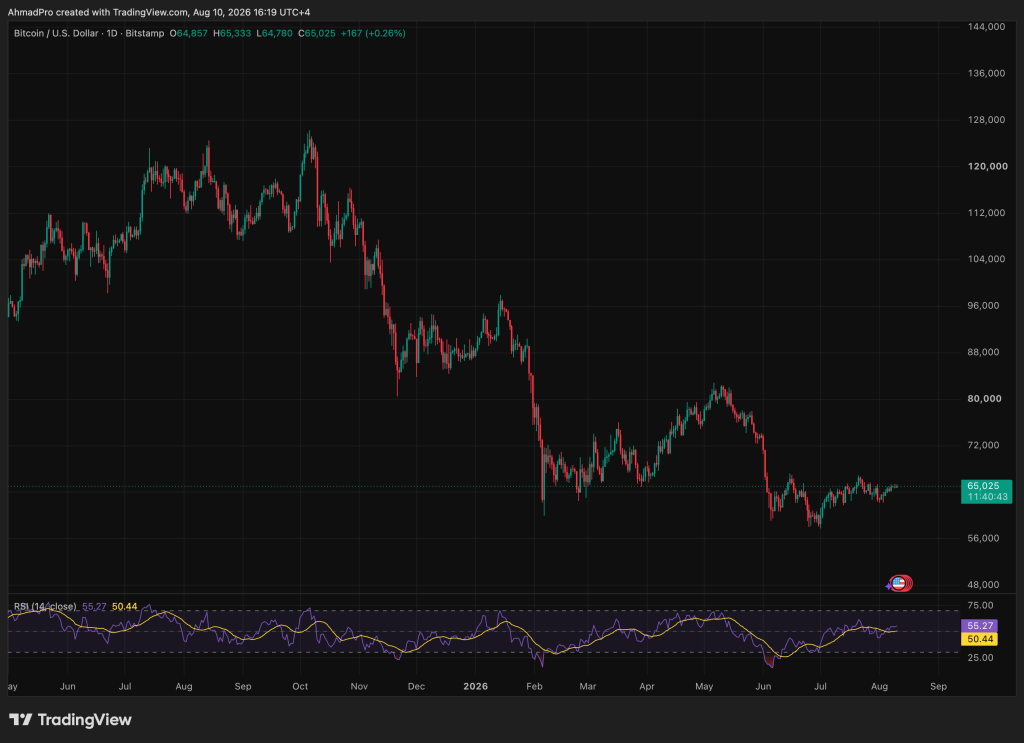Click the Feb label on the time axis
This screenshot has height=743, width=1024.
coord(535,686)
